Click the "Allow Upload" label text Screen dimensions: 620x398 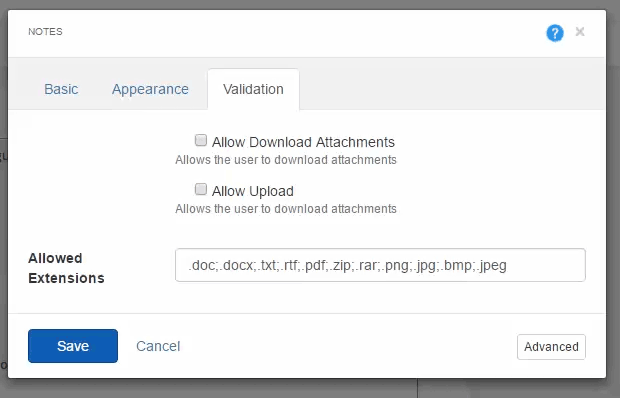point(253,191)
